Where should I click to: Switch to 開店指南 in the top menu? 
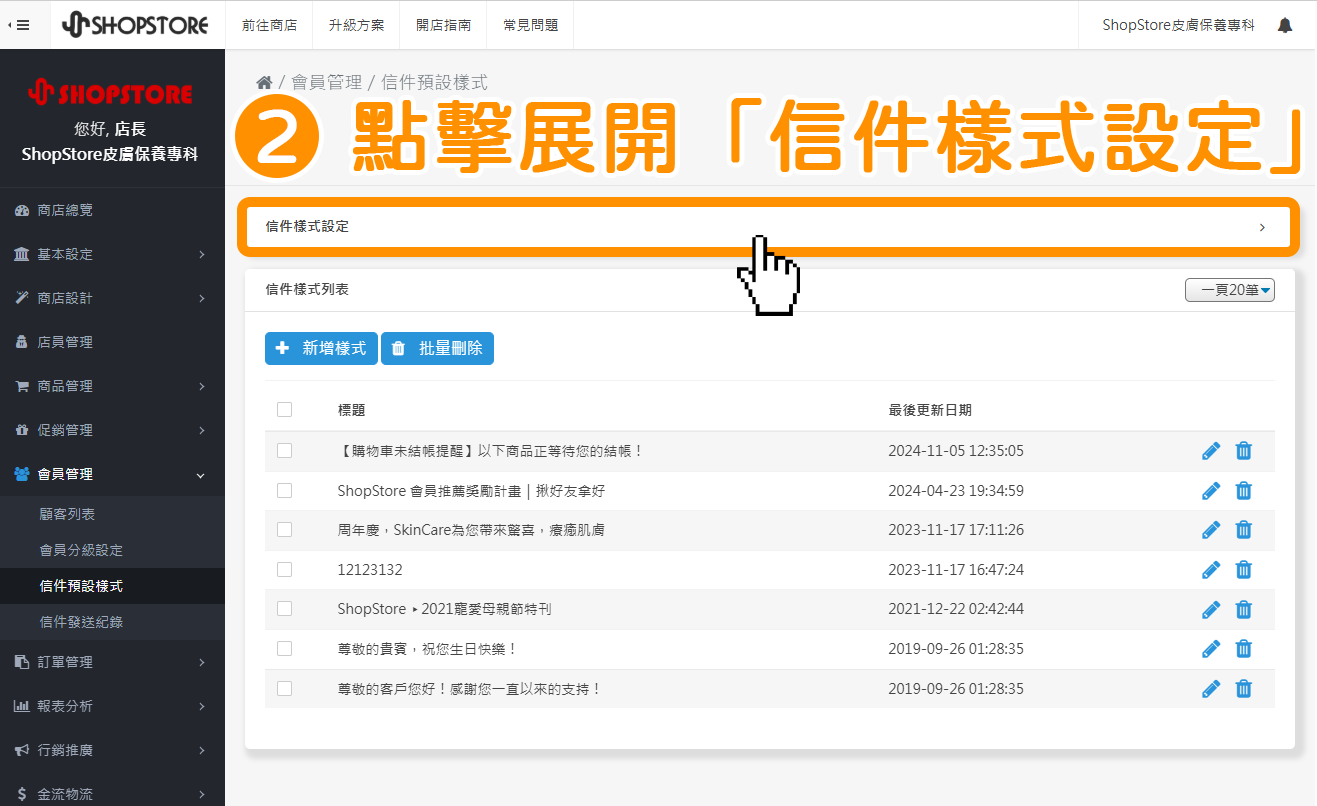[x=443, y=25]
